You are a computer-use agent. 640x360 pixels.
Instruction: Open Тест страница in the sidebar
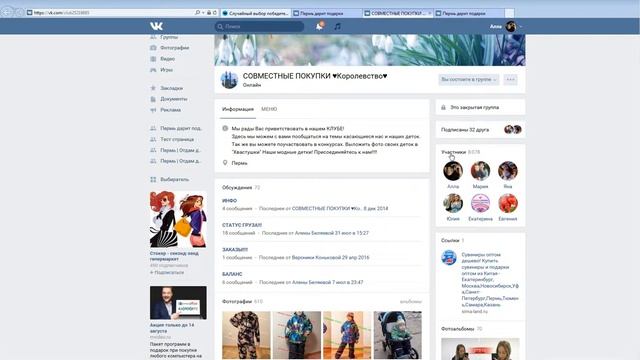click(x=177, y=140)
